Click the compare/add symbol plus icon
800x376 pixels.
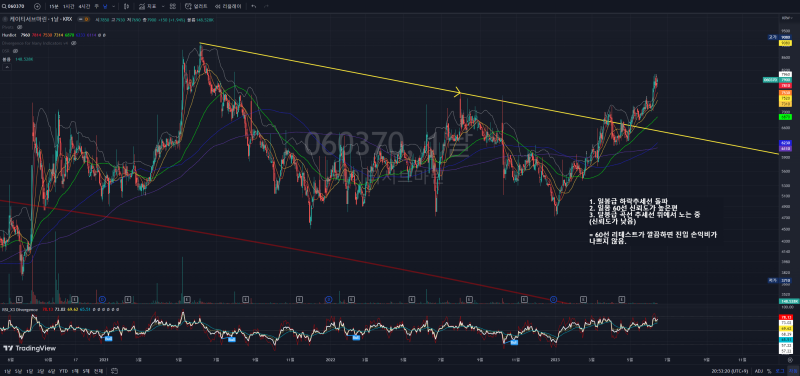[x=37, y=7]
